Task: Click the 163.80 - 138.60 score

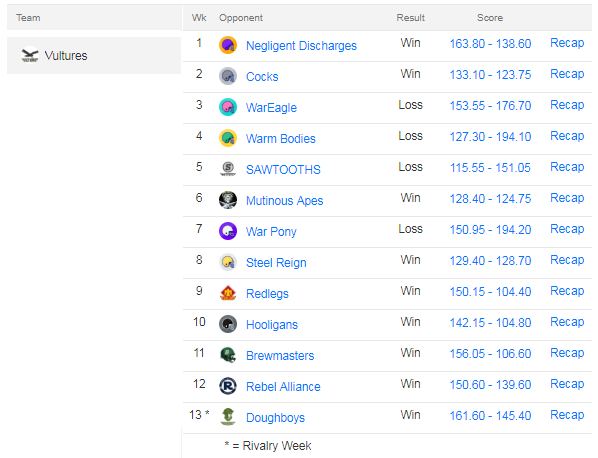Action: (x=490, y=44)
